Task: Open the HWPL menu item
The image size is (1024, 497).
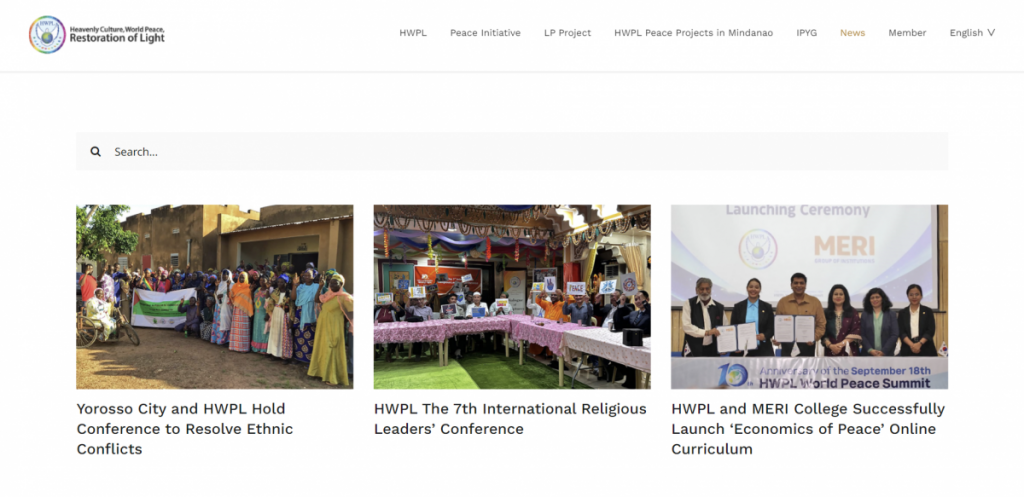Action: pyautogui.click(x=413, y=33)
